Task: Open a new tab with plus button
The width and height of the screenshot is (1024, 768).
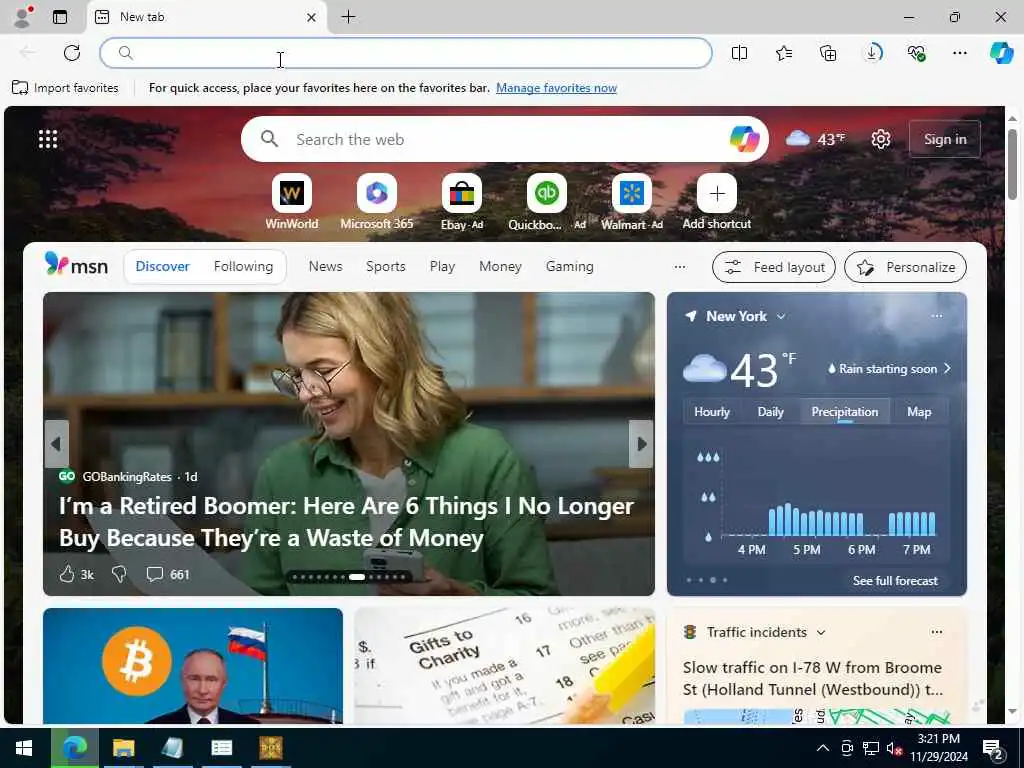Action: click(349, 17)
